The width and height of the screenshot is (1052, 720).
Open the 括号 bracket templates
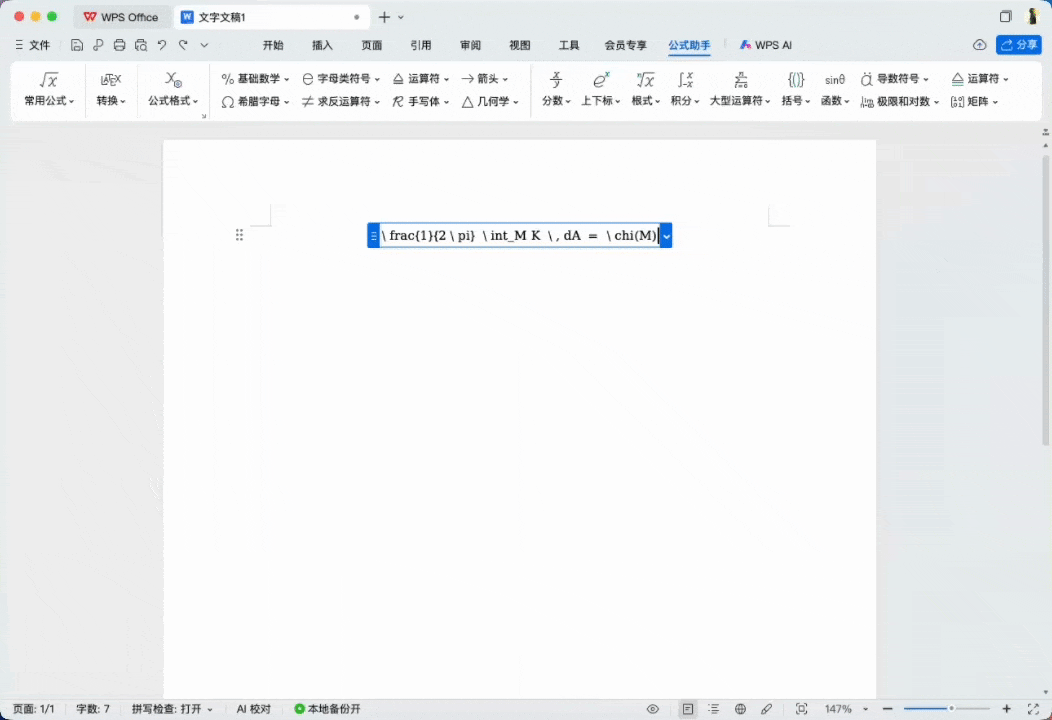click(x=796, y=89)
